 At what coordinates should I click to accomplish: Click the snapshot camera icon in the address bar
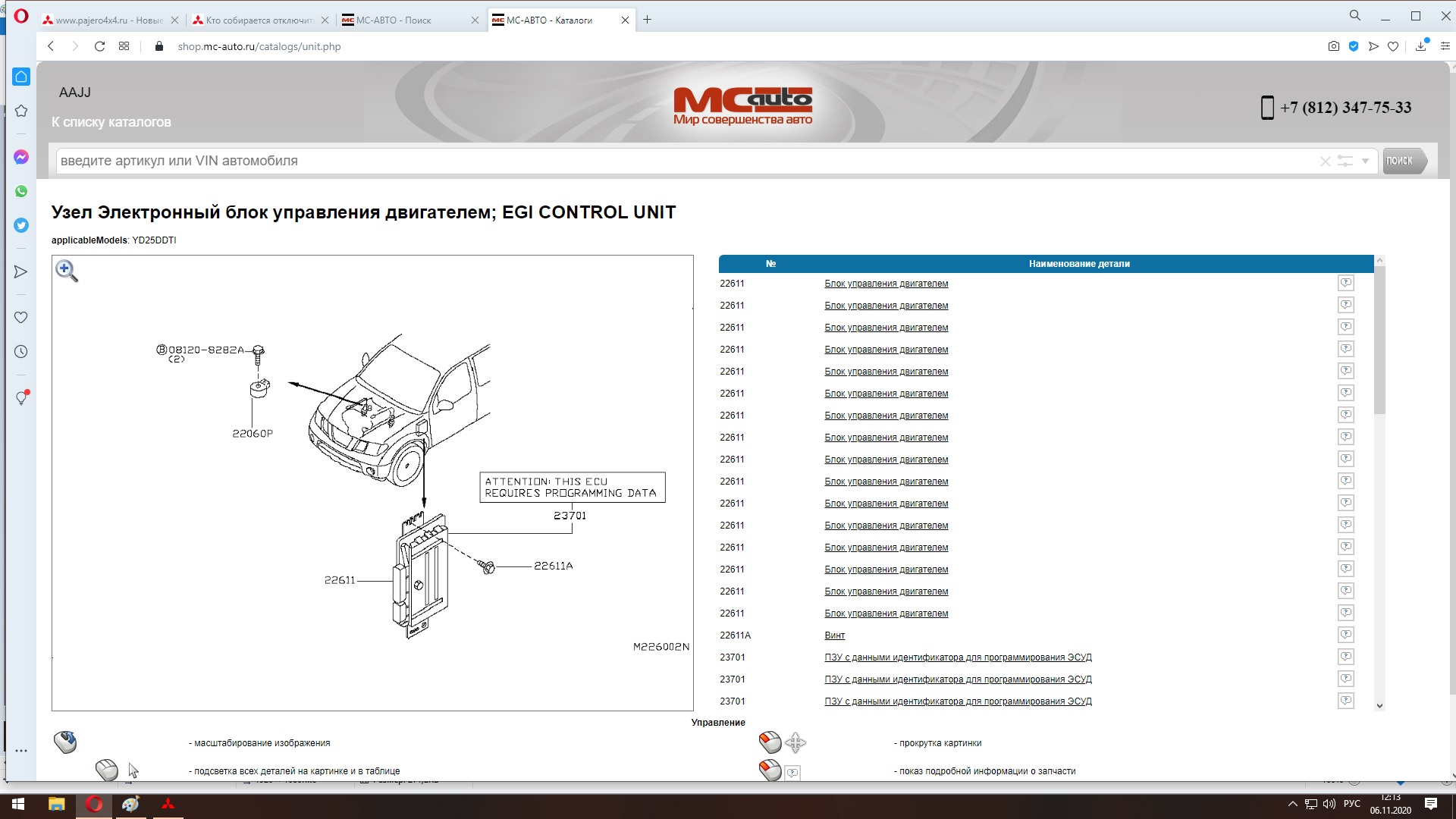pos(1333,46)
